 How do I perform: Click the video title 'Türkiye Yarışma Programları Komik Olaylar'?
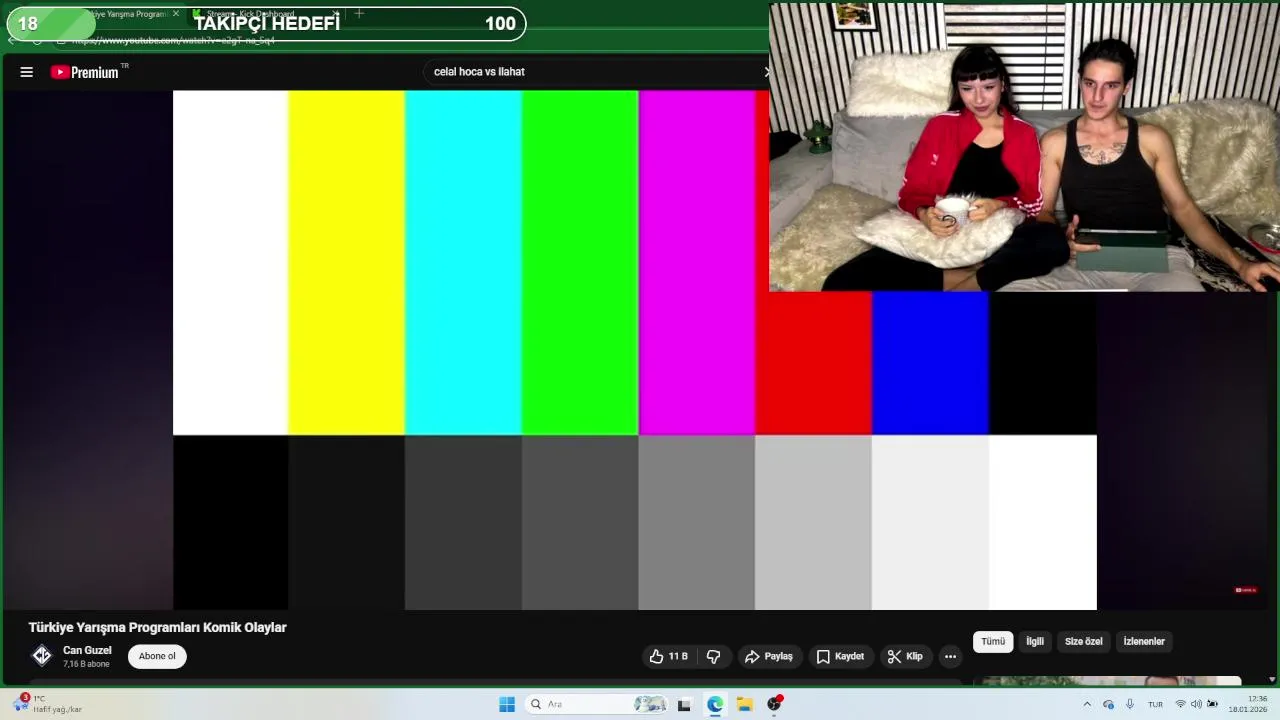(x=157, y=627)
